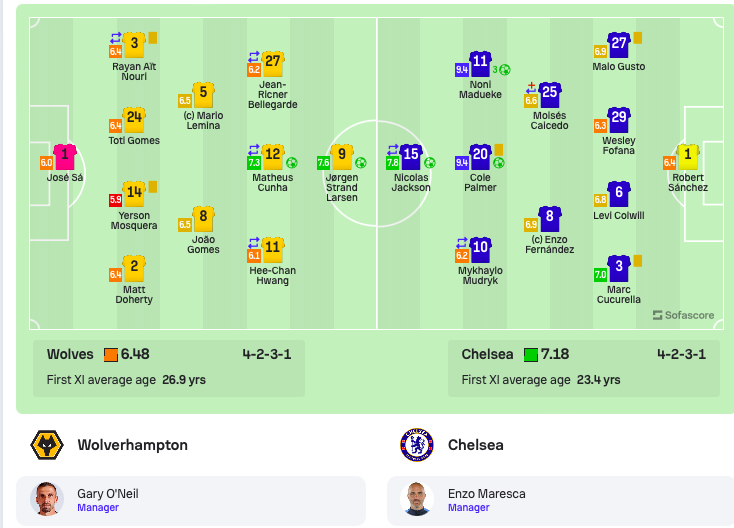The width and height of the screenshot is (734, 528).
Task: Click Yerson Mosquera's 5.9 rating badge
Action: (115, 200)
